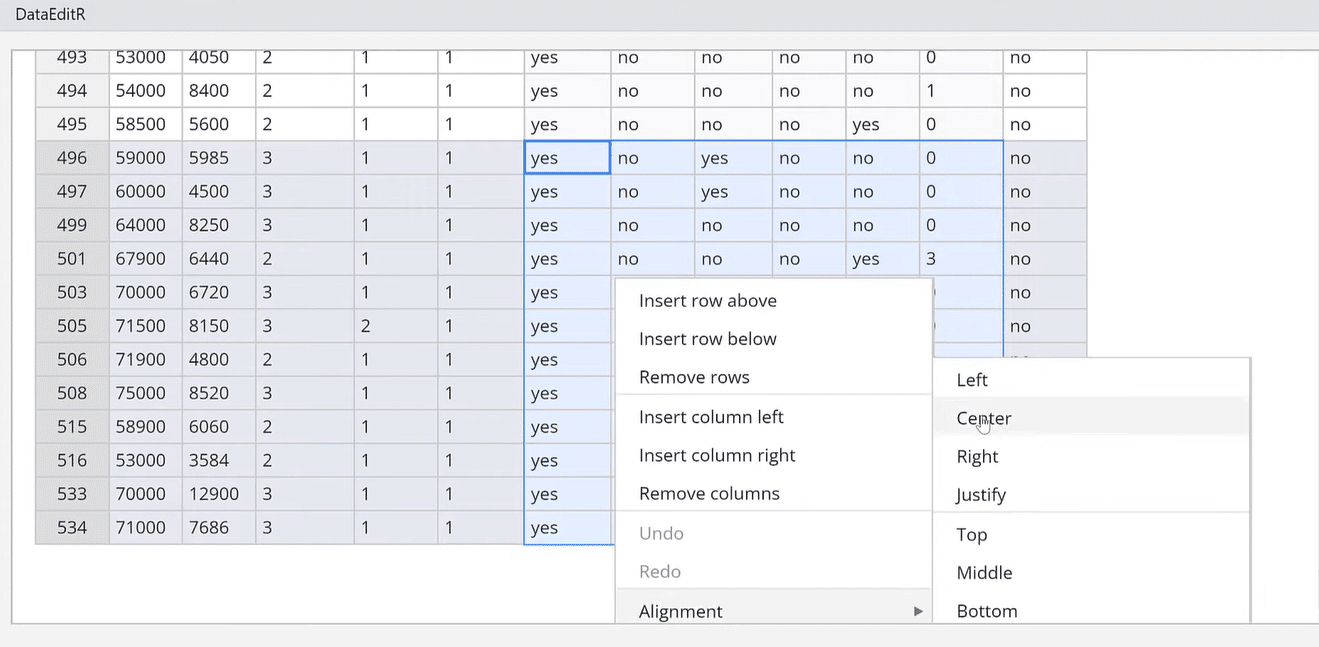1319x647 pixels.
Task: Select row header 534
Action: 72,528
